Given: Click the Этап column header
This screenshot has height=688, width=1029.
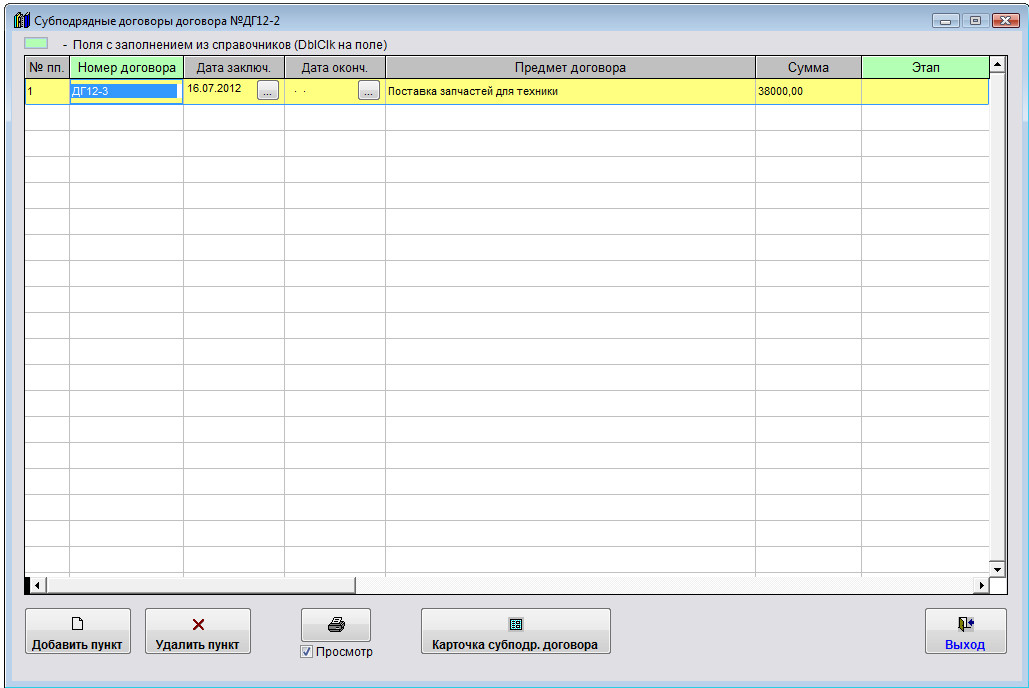Looking at the screenshot, I should (925, 68).
